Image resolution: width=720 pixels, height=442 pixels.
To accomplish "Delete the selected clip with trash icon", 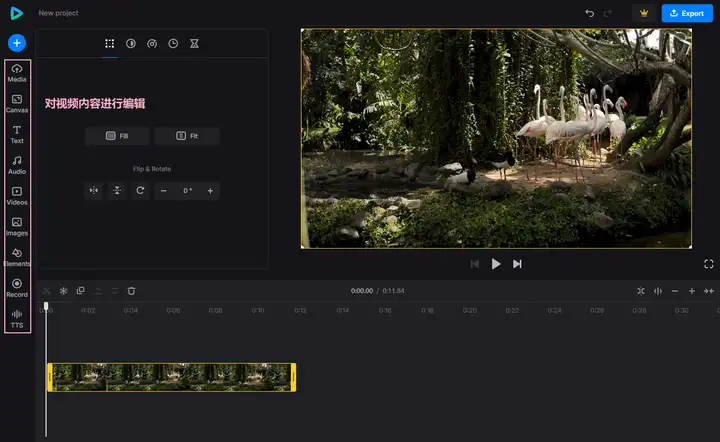I will [x=131, y=291].
